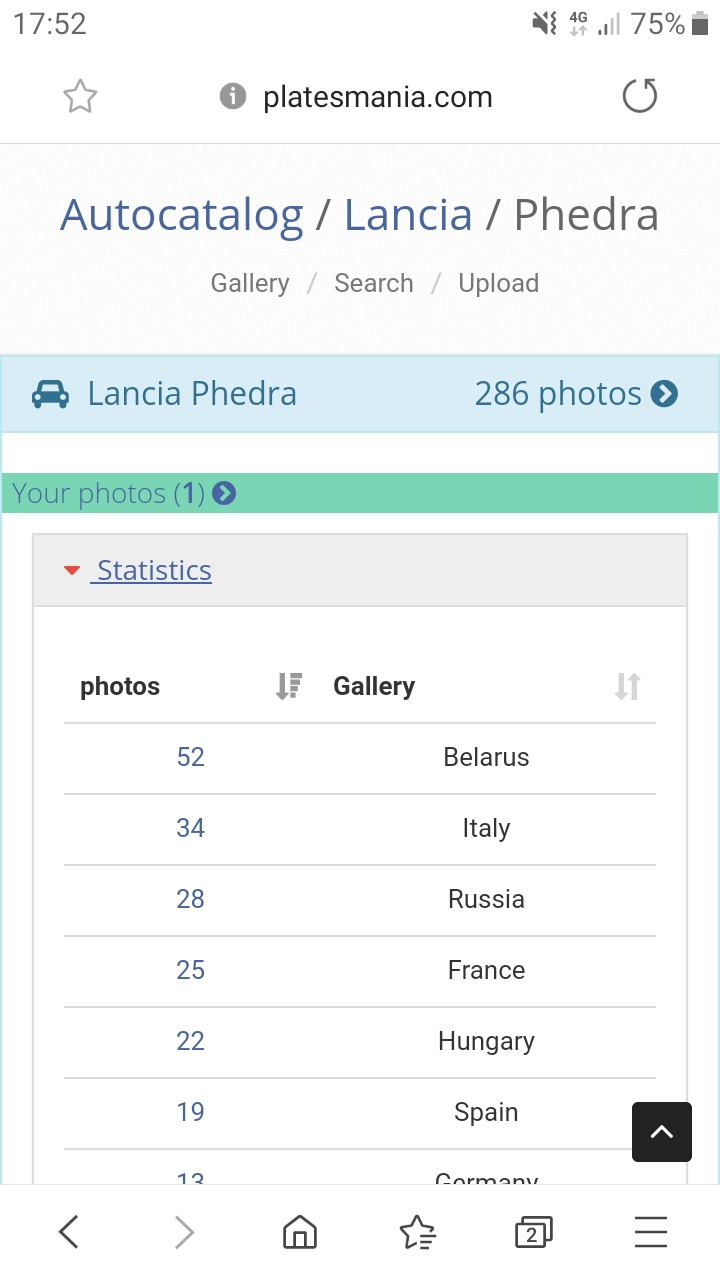Open the tabs switcher showing 2

pos(533,1232)
